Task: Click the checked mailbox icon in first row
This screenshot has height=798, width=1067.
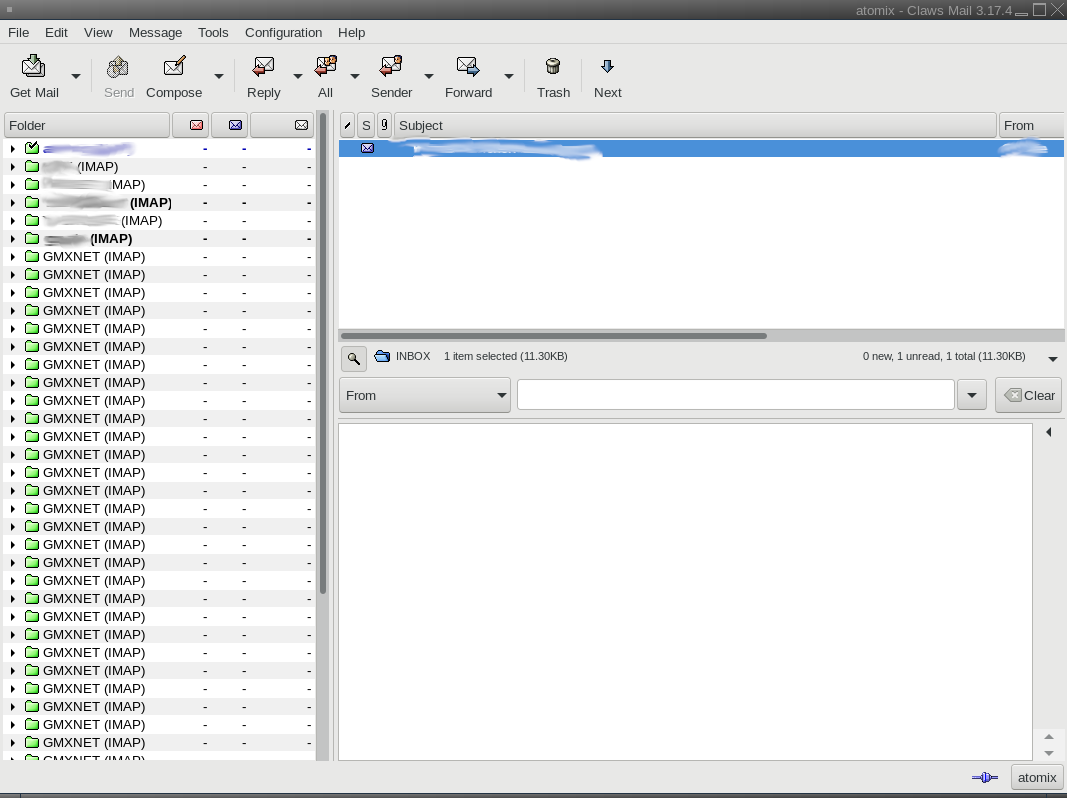Action: click(32, 148)
